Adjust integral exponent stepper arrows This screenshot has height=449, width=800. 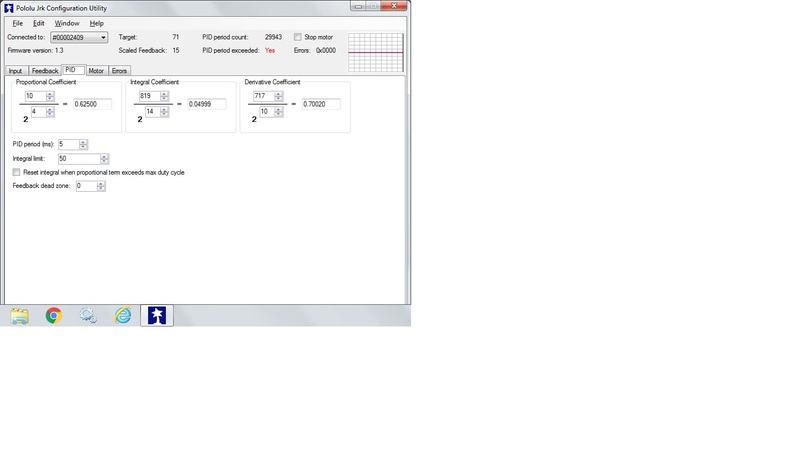click(164, 112)
